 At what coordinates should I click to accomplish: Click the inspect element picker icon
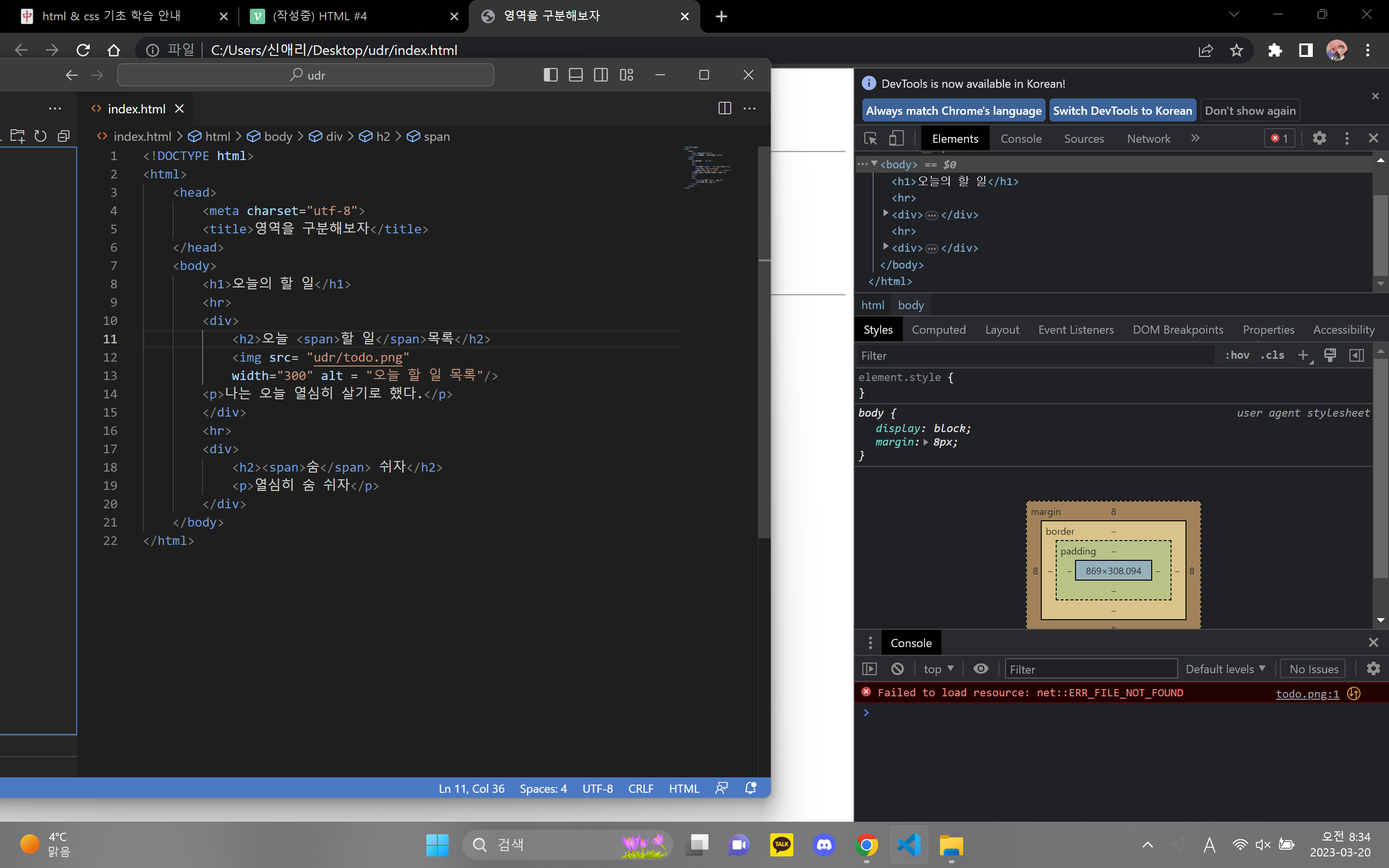[x=870, y=138]
